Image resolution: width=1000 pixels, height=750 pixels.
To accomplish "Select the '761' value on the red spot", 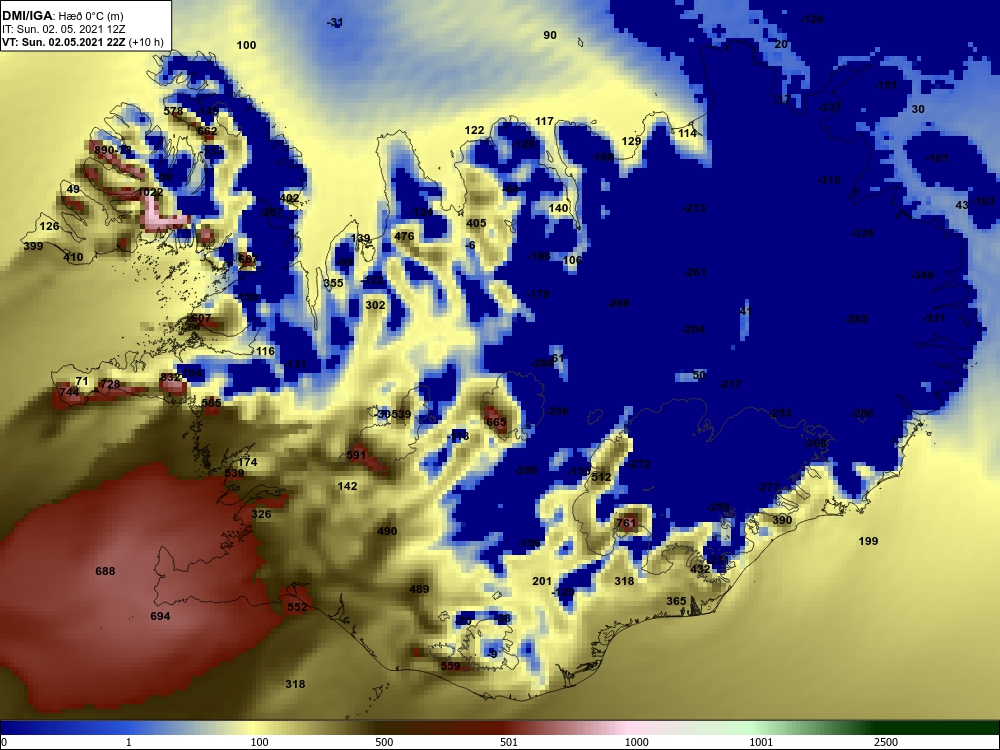I will pyautogui.click(x=626, y=523).
